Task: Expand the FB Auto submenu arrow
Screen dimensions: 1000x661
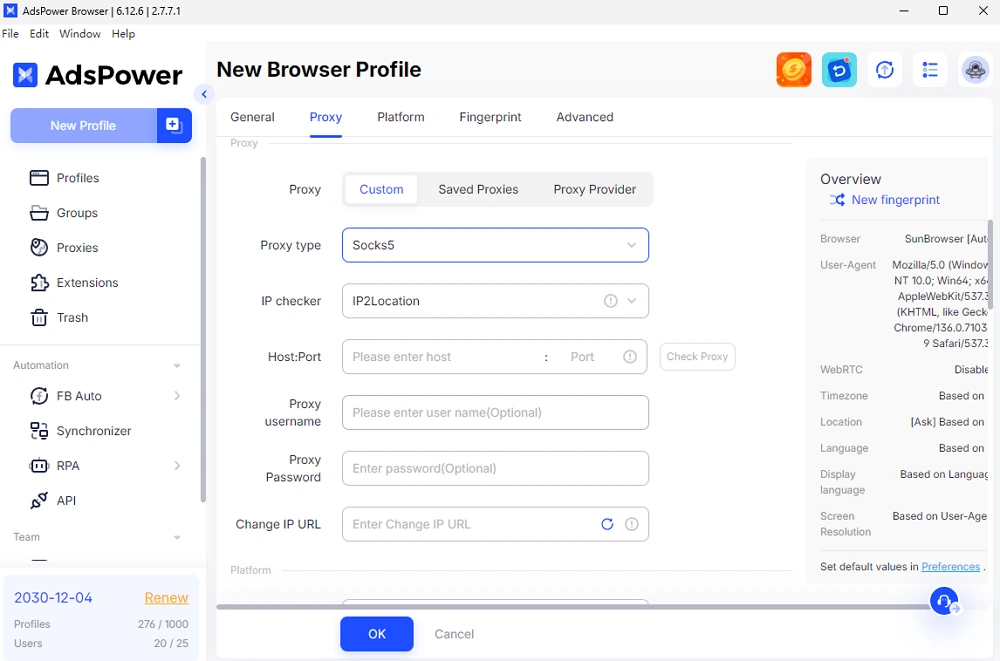Action: click(177, 396)
